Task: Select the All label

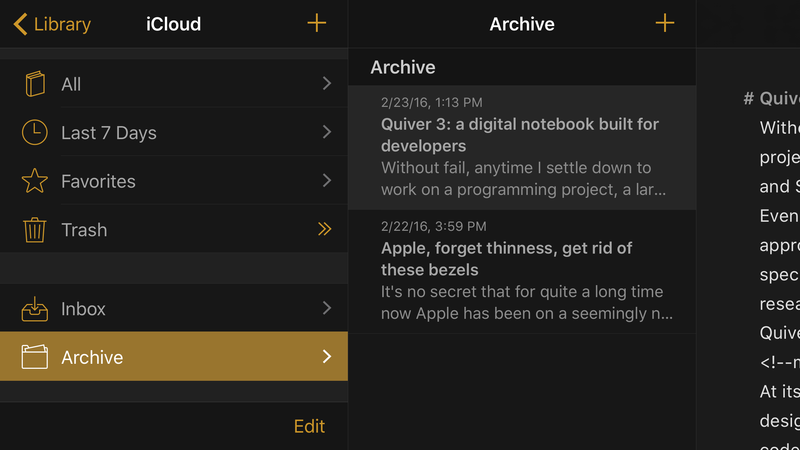Action: 71,84
